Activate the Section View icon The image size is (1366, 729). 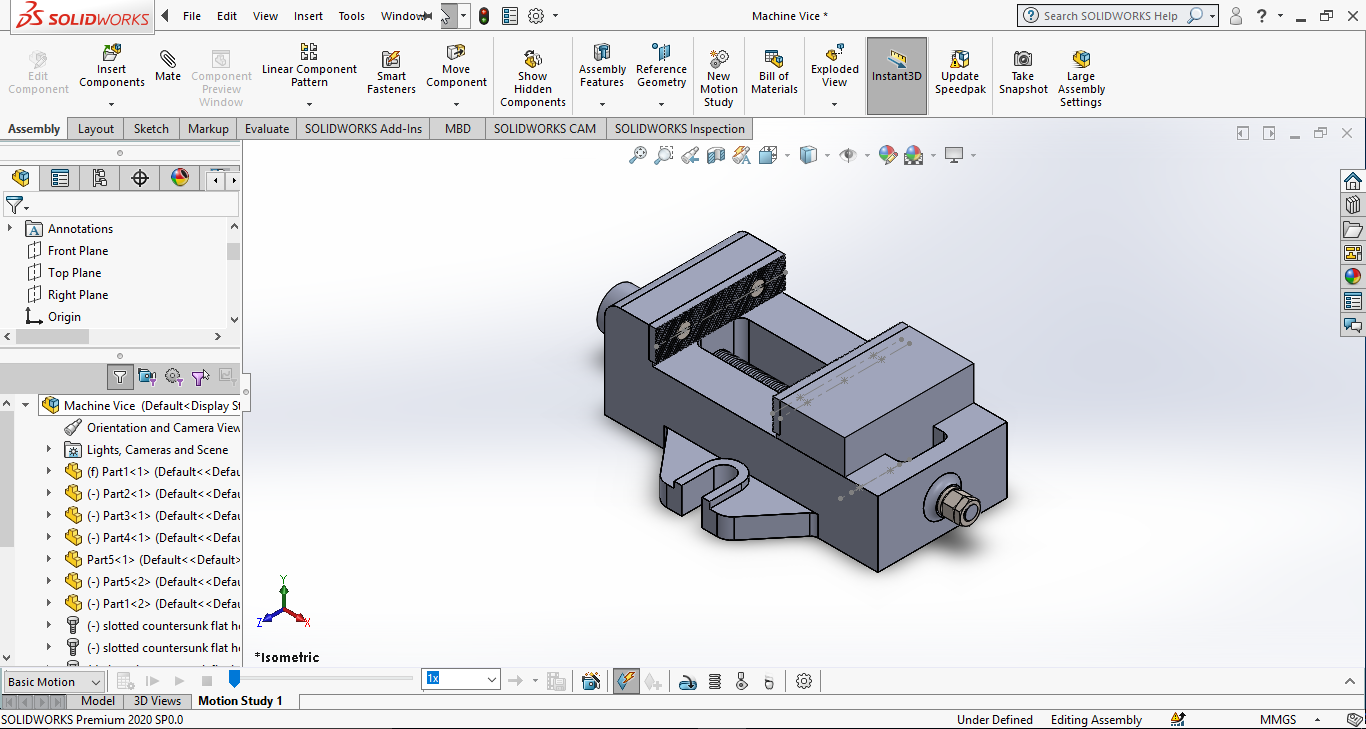(715, 155)
